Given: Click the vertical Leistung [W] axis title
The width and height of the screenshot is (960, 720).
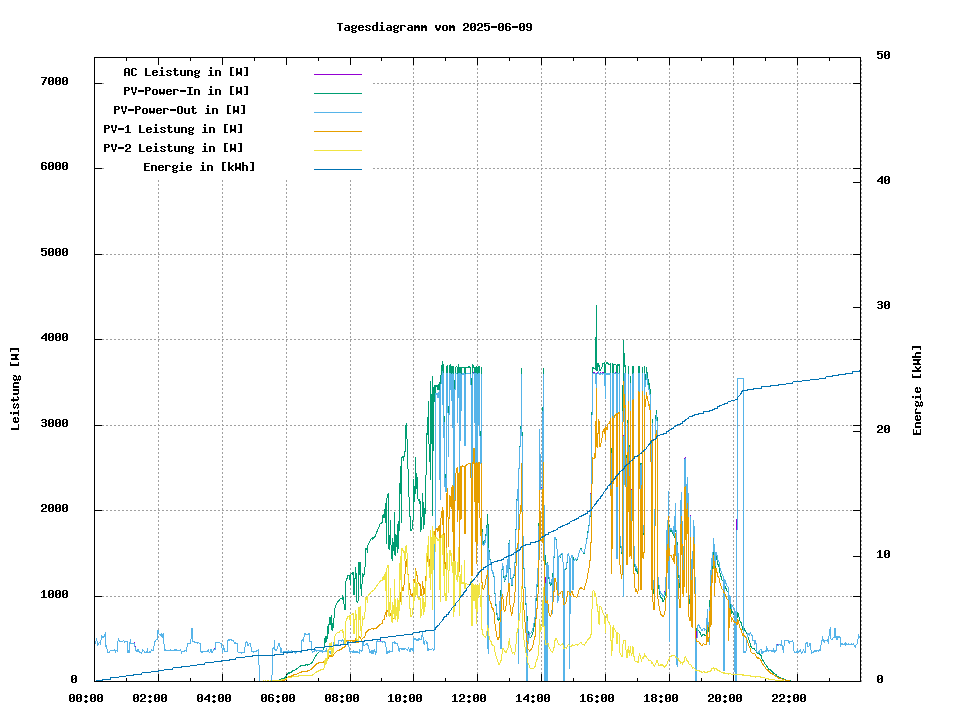Looking at the screenshot, I should tap(16, 389).
